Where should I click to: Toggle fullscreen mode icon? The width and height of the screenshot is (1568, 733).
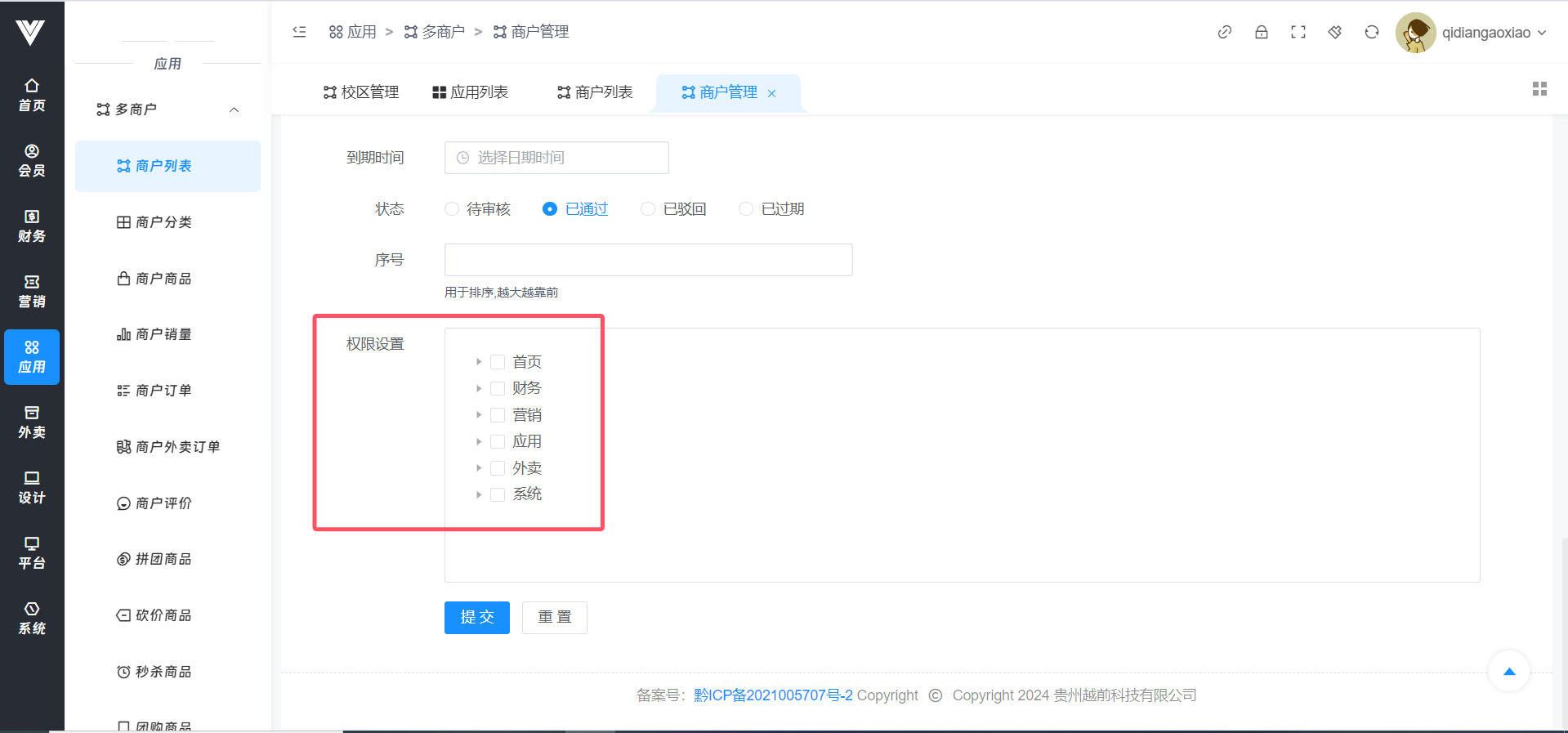tap(1298, 33)
